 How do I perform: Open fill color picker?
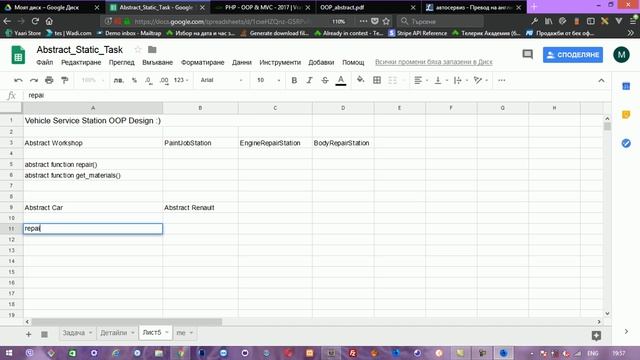click(x=360, y=80)
